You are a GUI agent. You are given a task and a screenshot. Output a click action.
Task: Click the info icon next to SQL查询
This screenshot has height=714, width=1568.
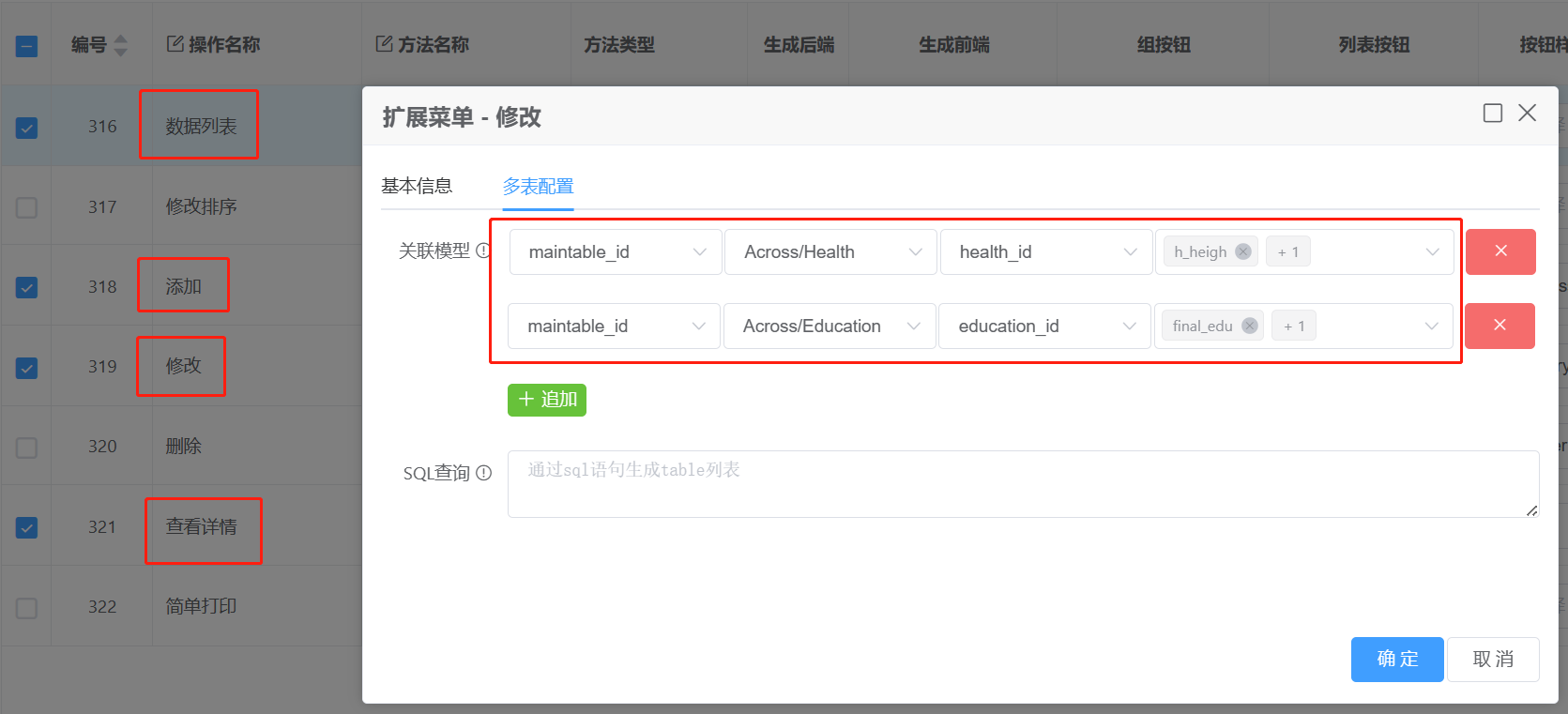click(484, 473)
